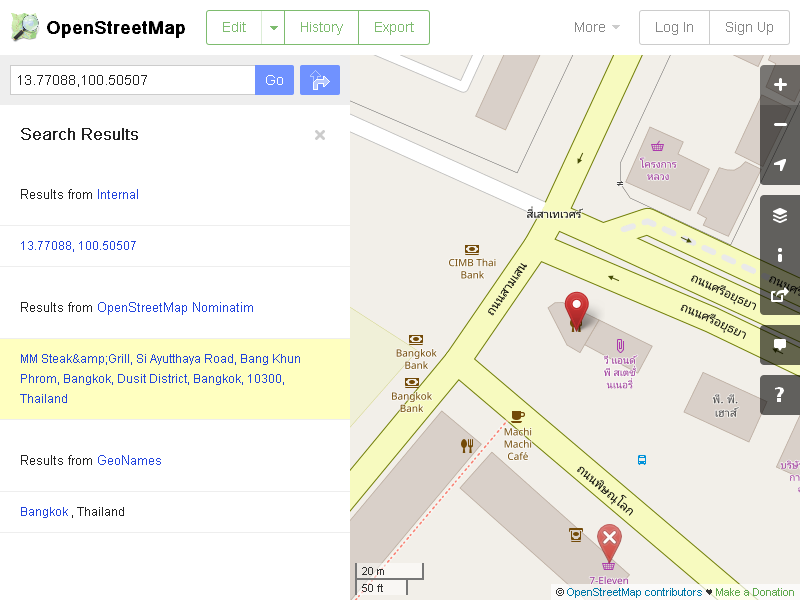Select the 13.77088, 100.50507 result
Image resolution: width=800 pixels, height=600 pixels.
pyautogui.click(x=78, y=246)
